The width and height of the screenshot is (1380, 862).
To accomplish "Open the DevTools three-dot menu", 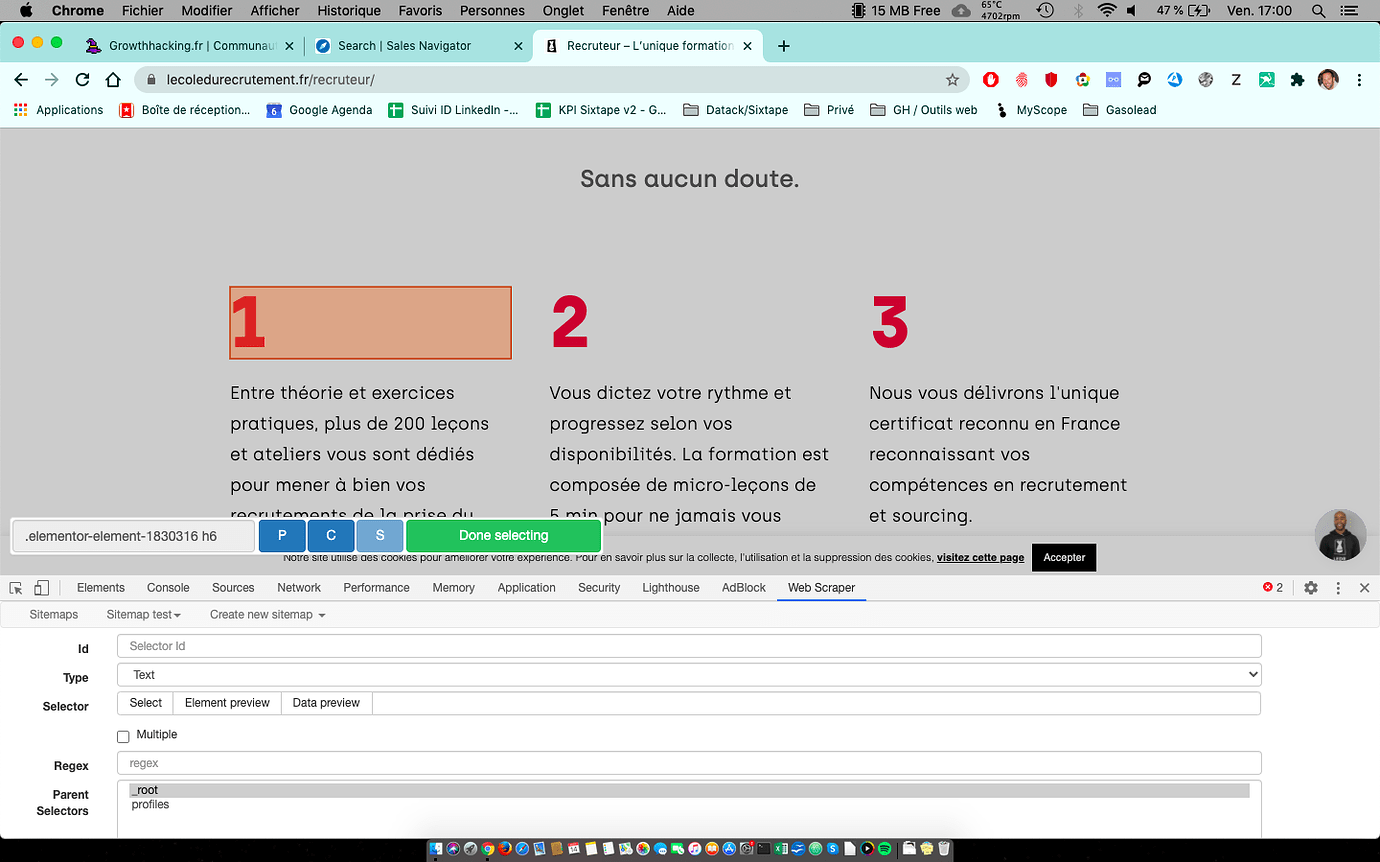I will 1338,588.
